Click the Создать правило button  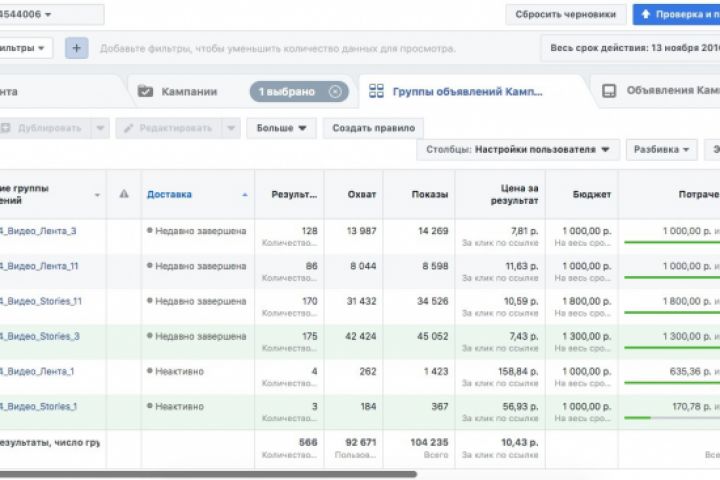(373, 128)
